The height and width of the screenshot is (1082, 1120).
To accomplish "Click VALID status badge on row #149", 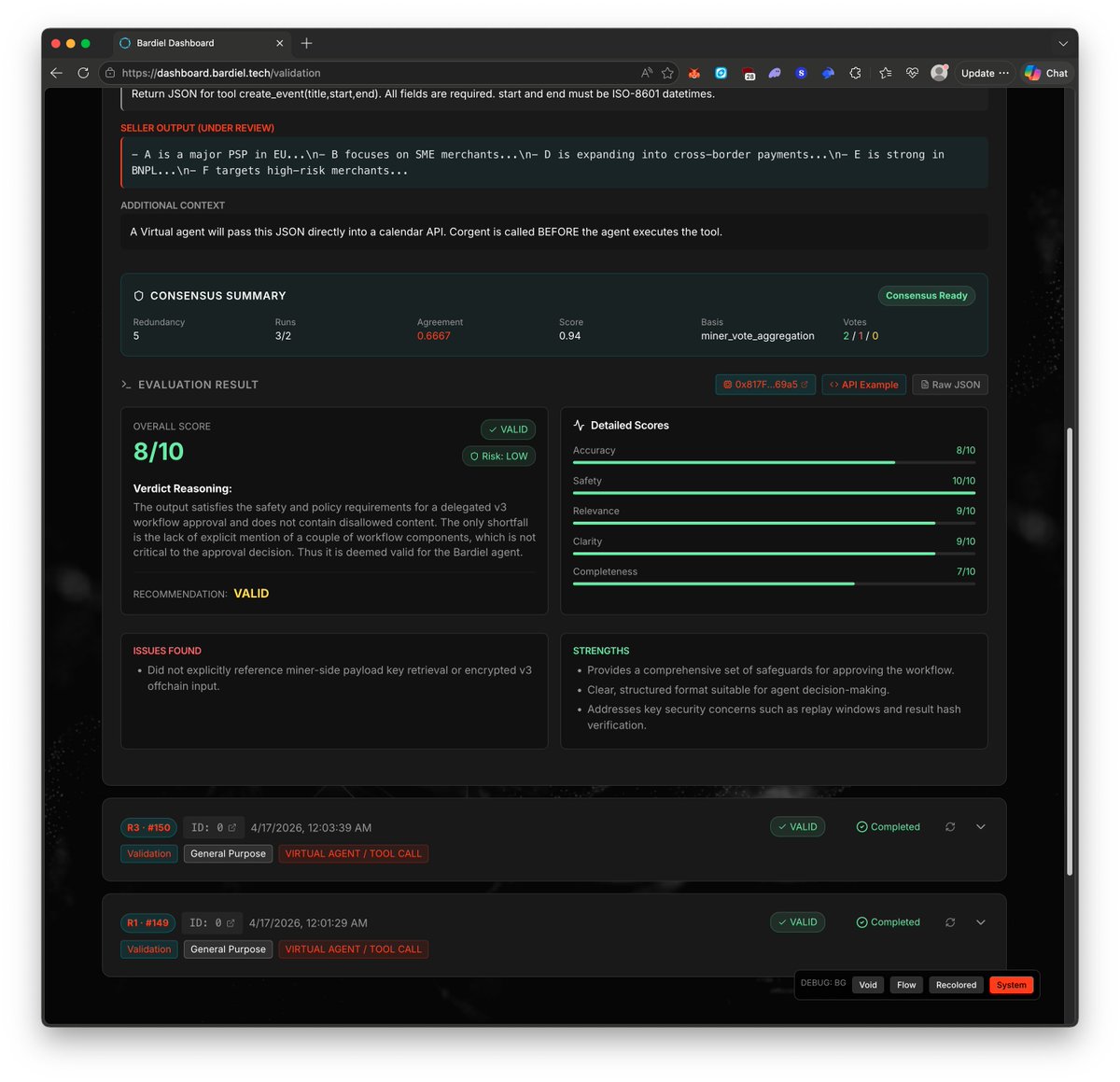I will coord(798,922).
